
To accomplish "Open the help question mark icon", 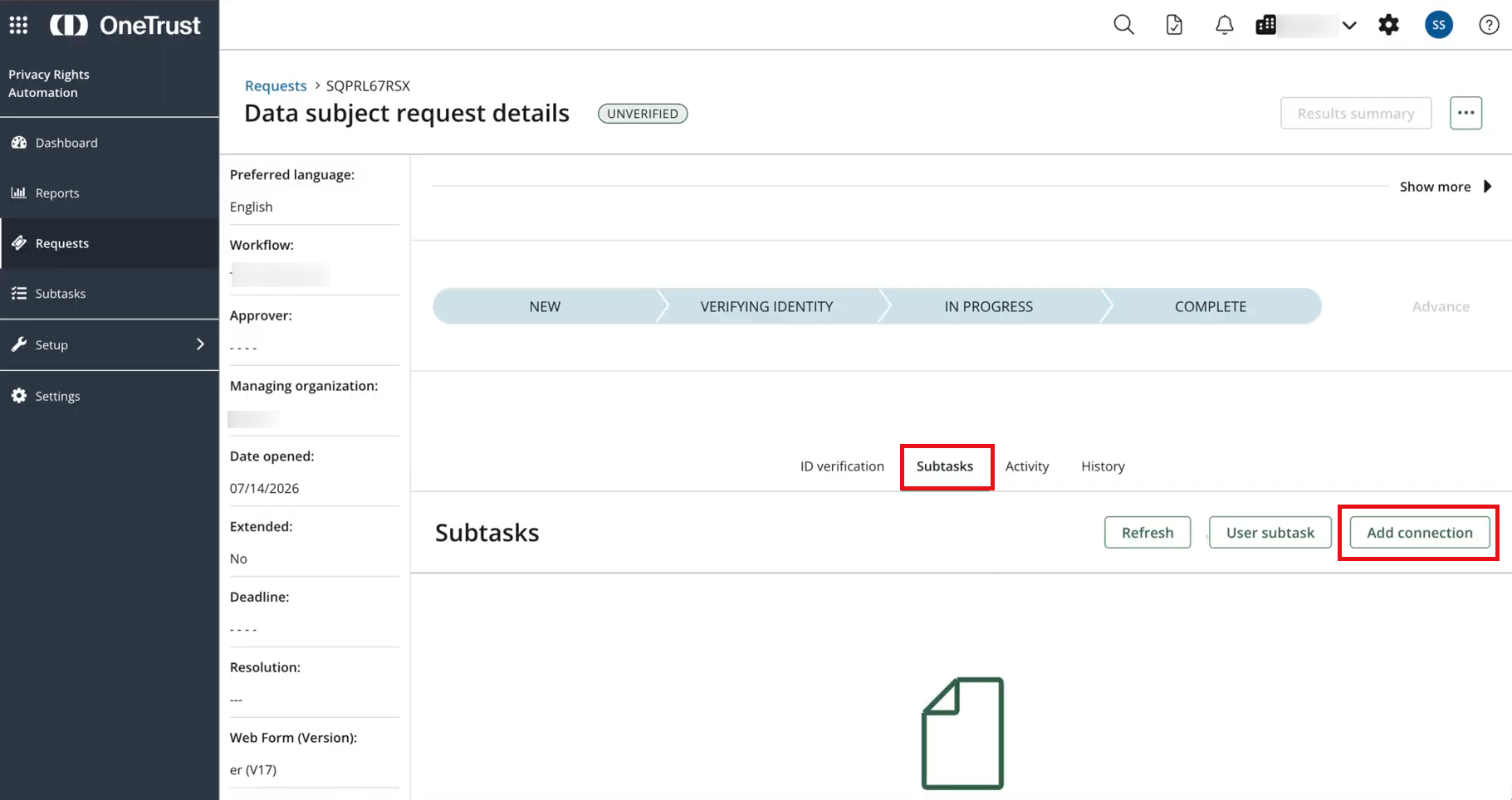I will [x=1489, y=25].
